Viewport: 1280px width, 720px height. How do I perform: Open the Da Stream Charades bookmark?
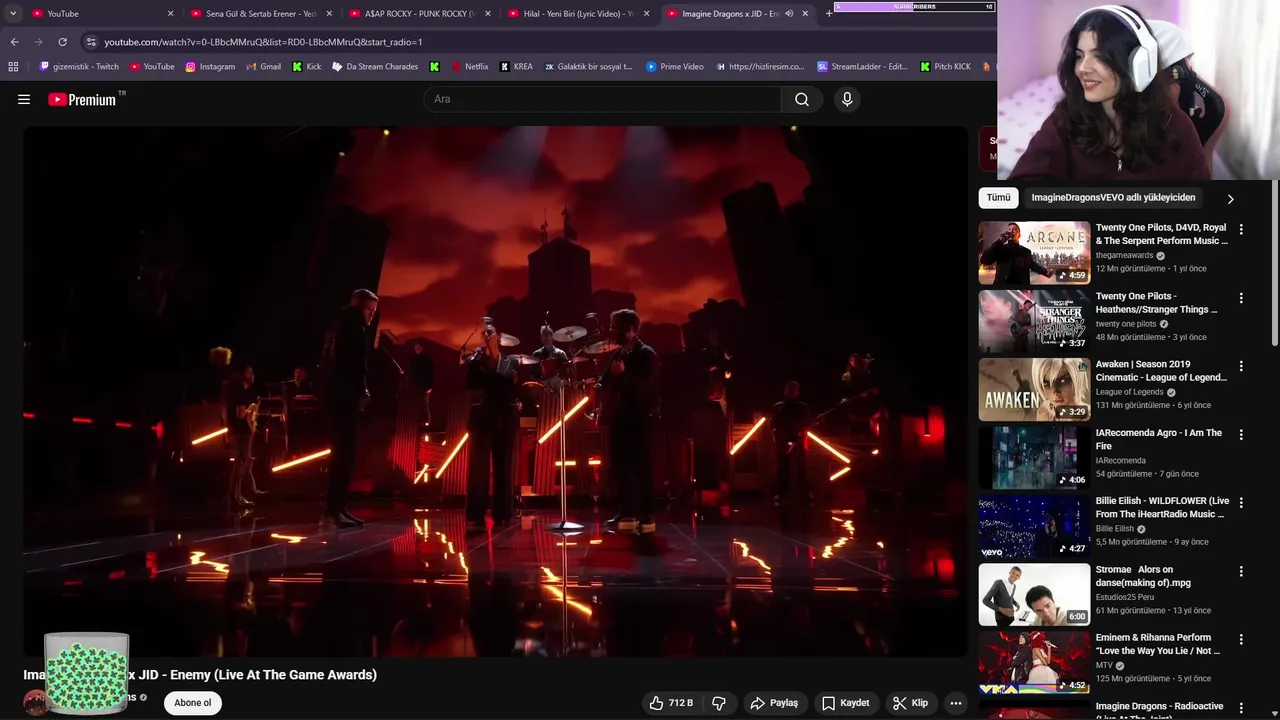click(x=375, y=67)
